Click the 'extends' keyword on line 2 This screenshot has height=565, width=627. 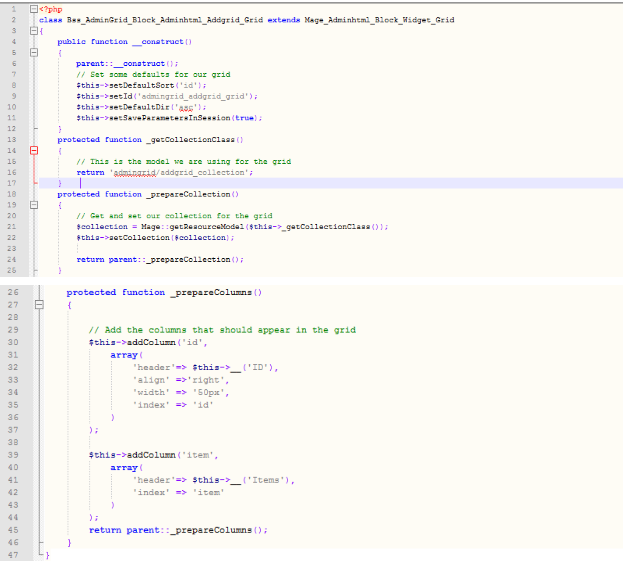click(x=284, y=20)
